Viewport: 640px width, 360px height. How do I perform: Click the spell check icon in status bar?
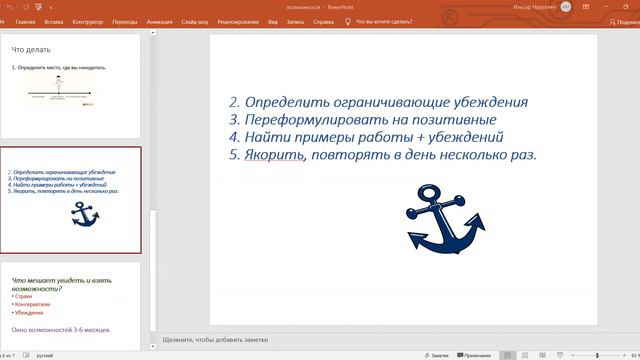coord(26,356)
